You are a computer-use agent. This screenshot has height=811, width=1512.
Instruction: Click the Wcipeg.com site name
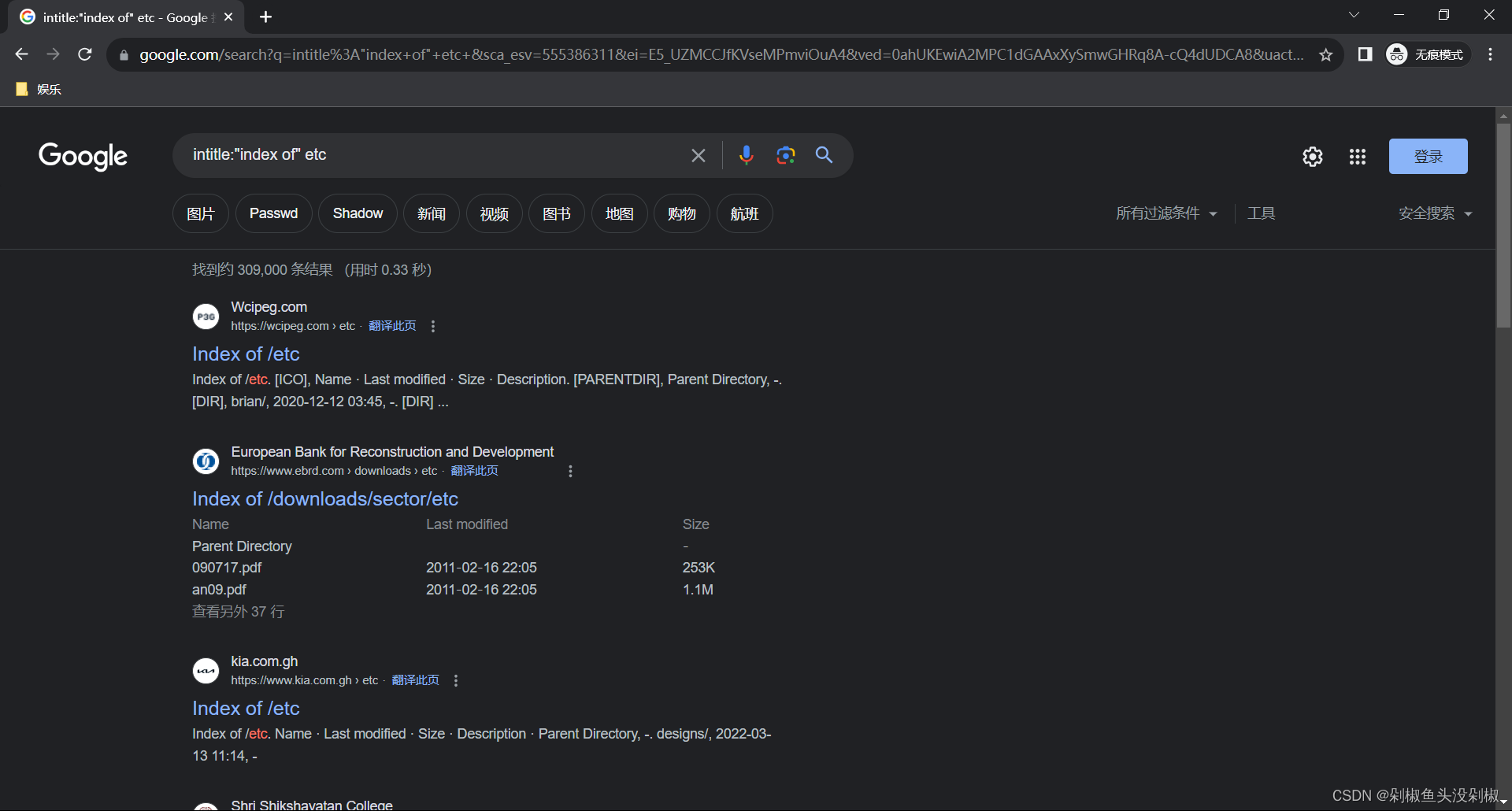coord(269,307)
